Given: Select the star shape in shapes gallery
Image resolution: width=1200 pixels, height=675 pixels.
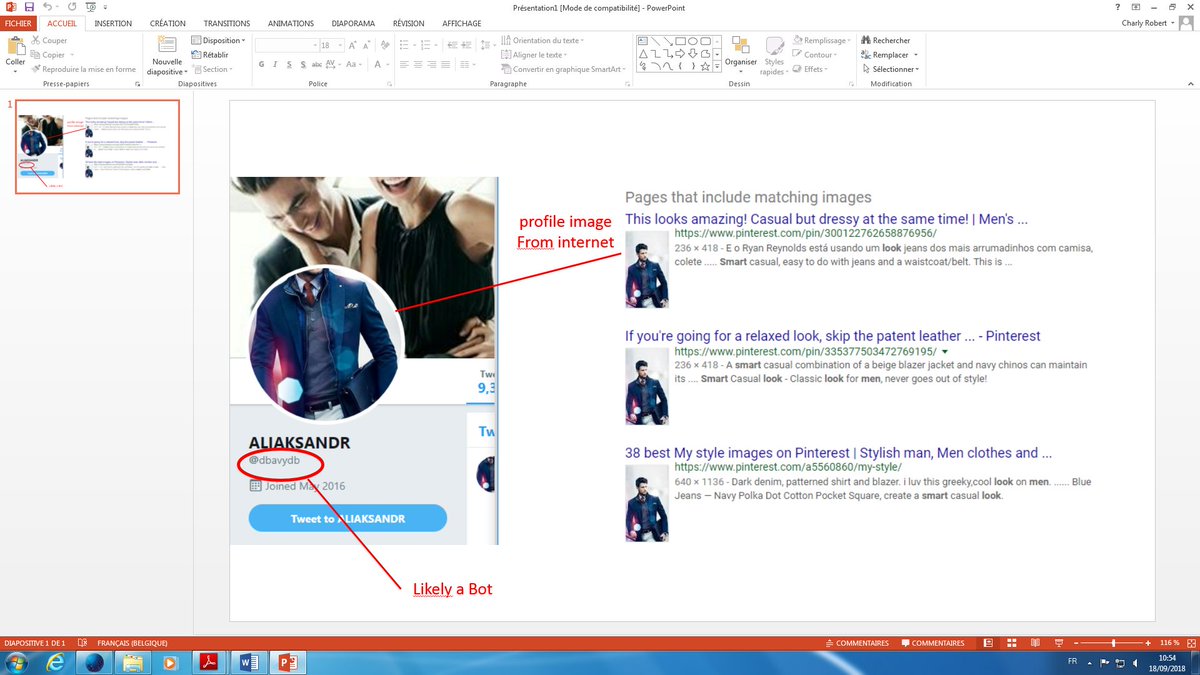Looking at the screenshot, I should [705, 66].
